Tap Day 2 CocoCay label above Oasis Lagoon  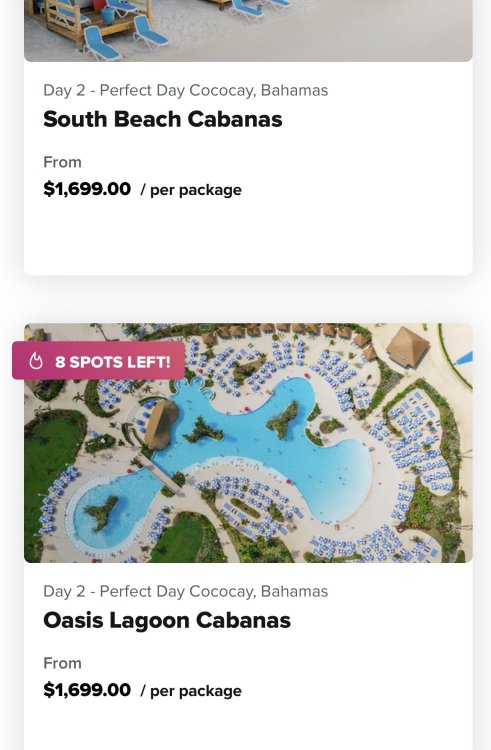pos(185,591)
